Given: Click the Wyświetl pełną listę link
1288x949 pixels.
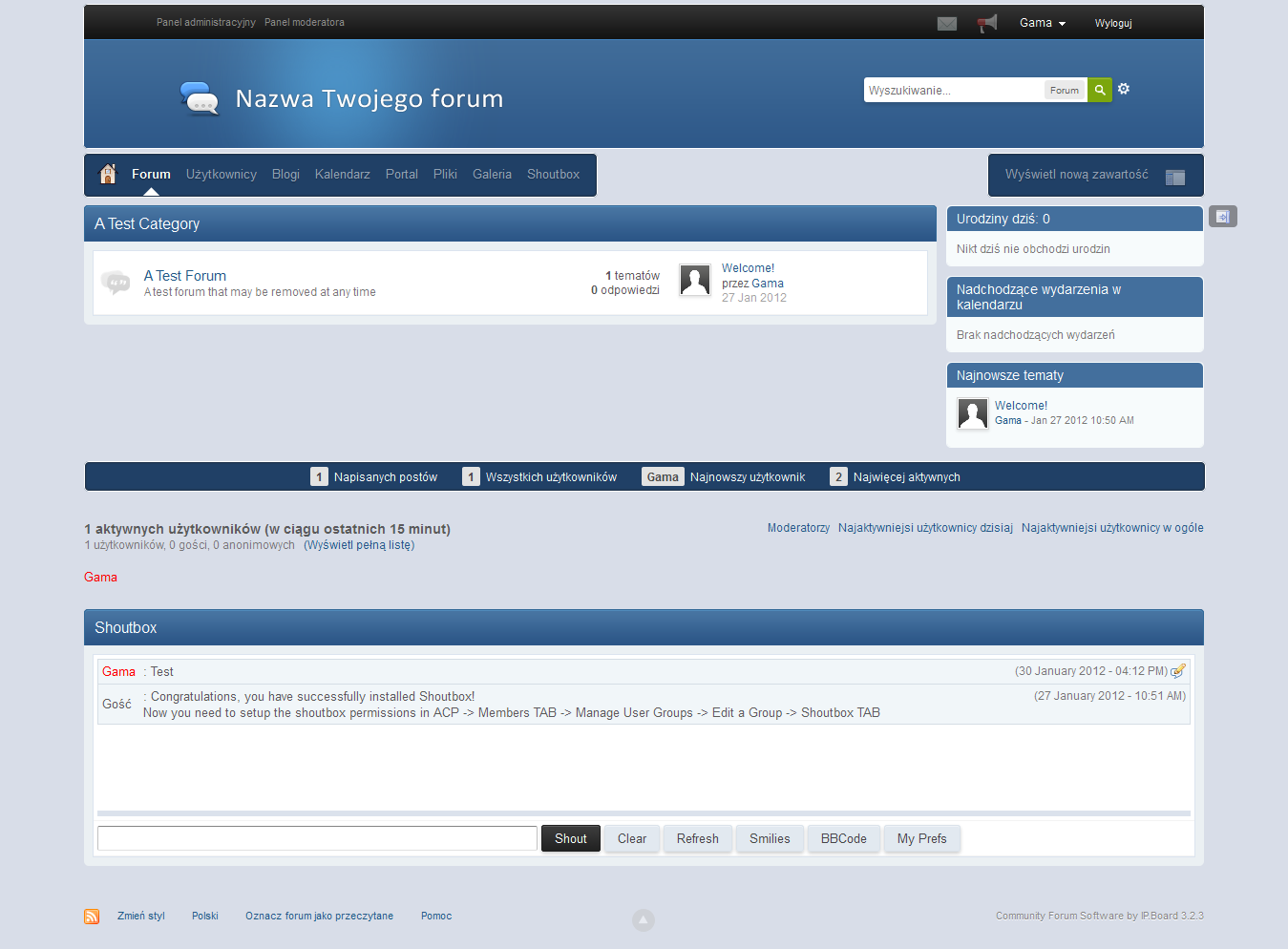Looking at the screenshot, I should (x=358, y=544).
